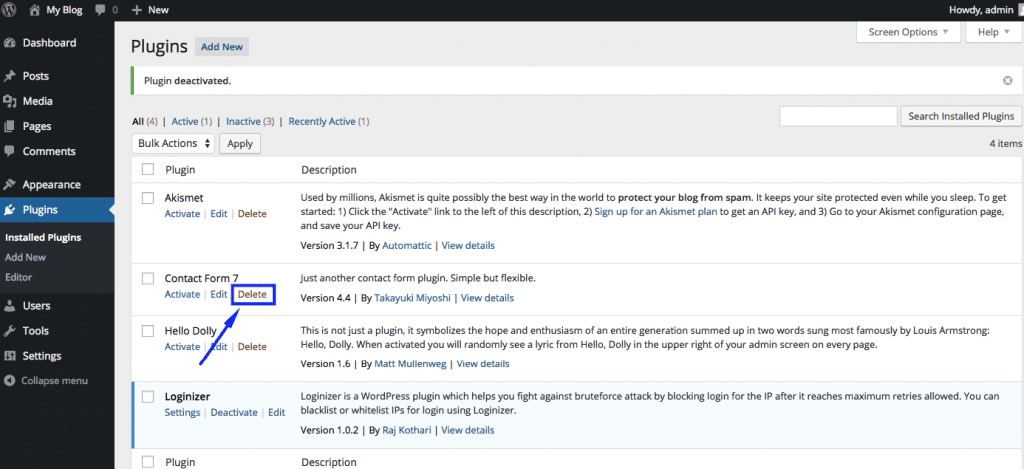Viewport: 1024px width, 469px height.
Task: Delete the Contact Form 7 plugin
Action: [252, 295]
